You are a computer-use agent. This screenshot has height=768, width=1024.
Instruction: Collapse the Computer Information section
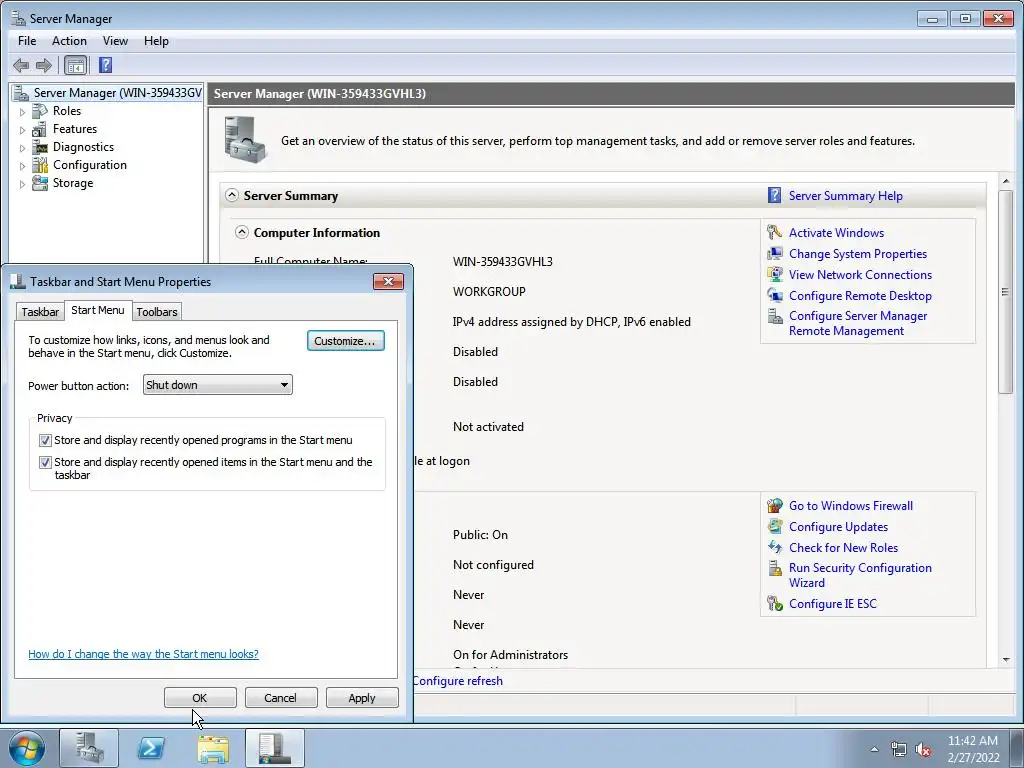coord(242,232)
